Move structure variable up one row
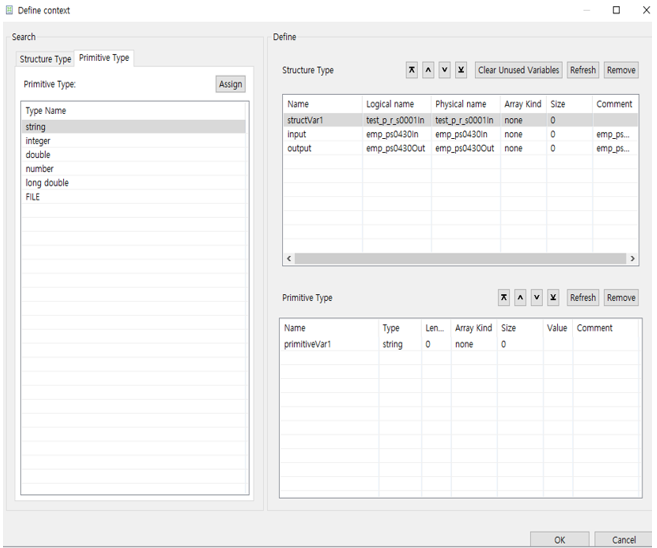 pyautogui.click(x=428, y=70)
